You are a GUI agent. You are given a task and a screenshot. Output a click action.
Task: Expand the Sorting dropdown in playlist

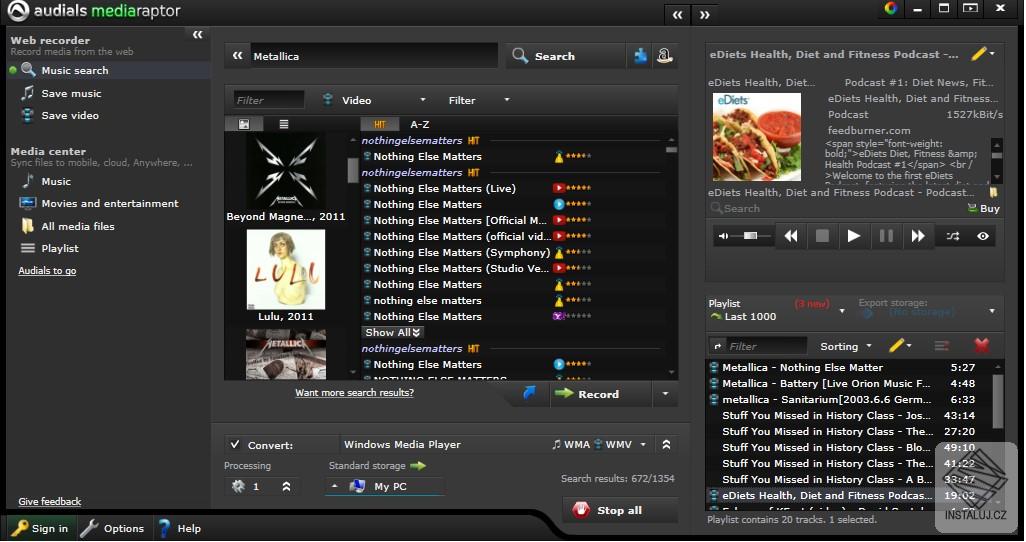(846, 346)
